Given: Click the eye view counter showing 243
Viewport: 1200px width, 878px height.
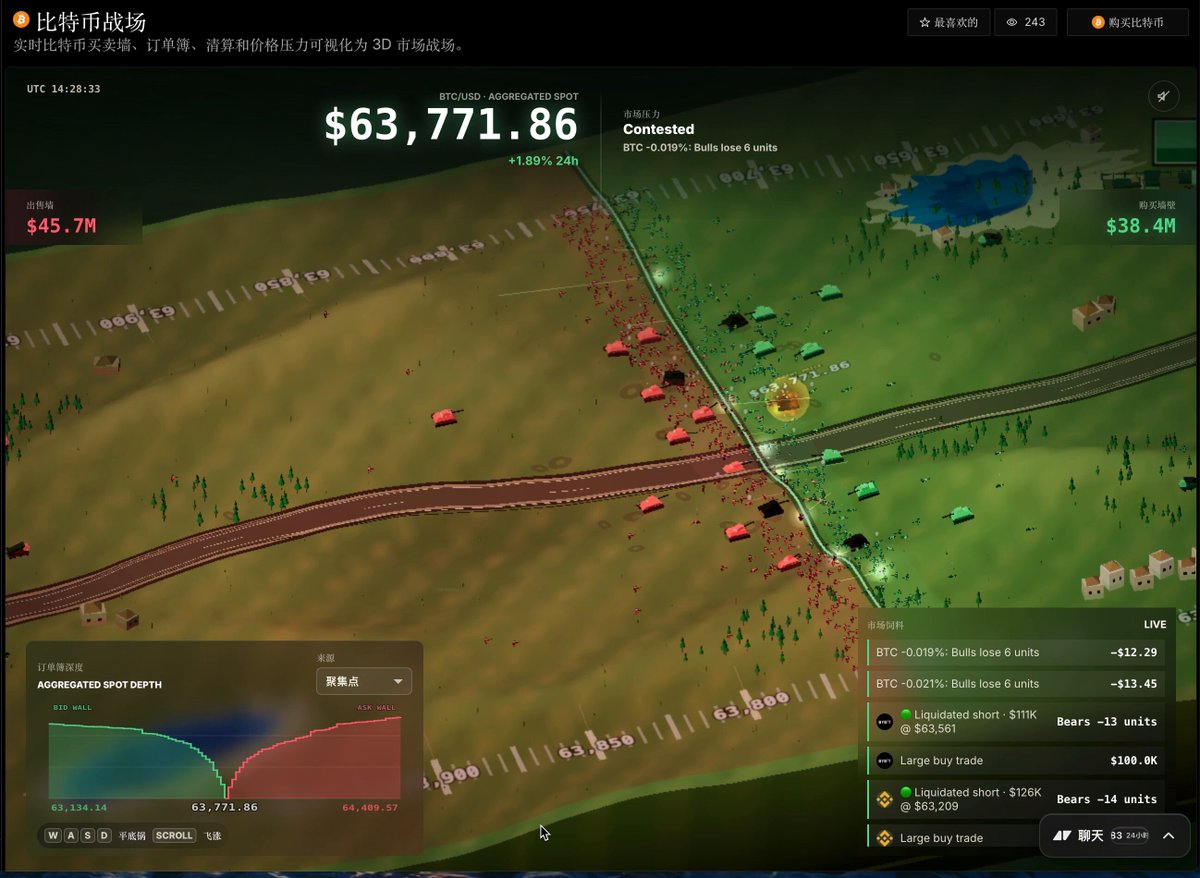Looking at the screenshot, I should pos(1026,22).
